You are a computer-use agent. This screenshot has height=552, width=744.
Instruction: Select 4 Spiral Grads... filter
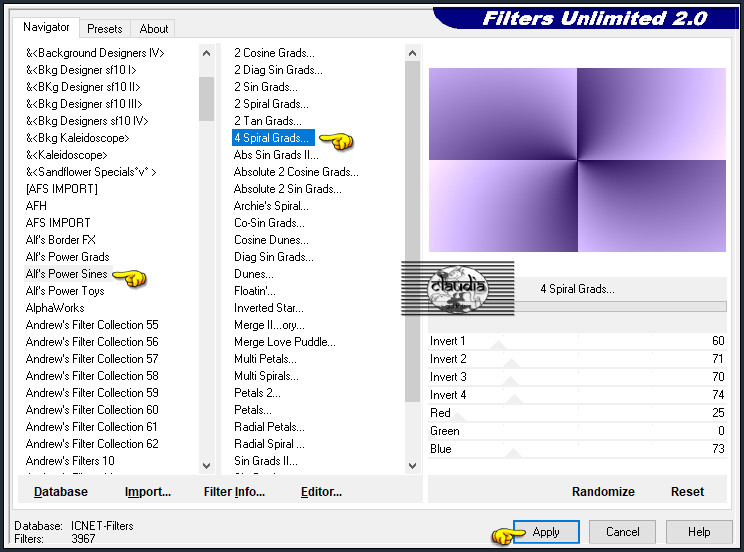(273, 138)
